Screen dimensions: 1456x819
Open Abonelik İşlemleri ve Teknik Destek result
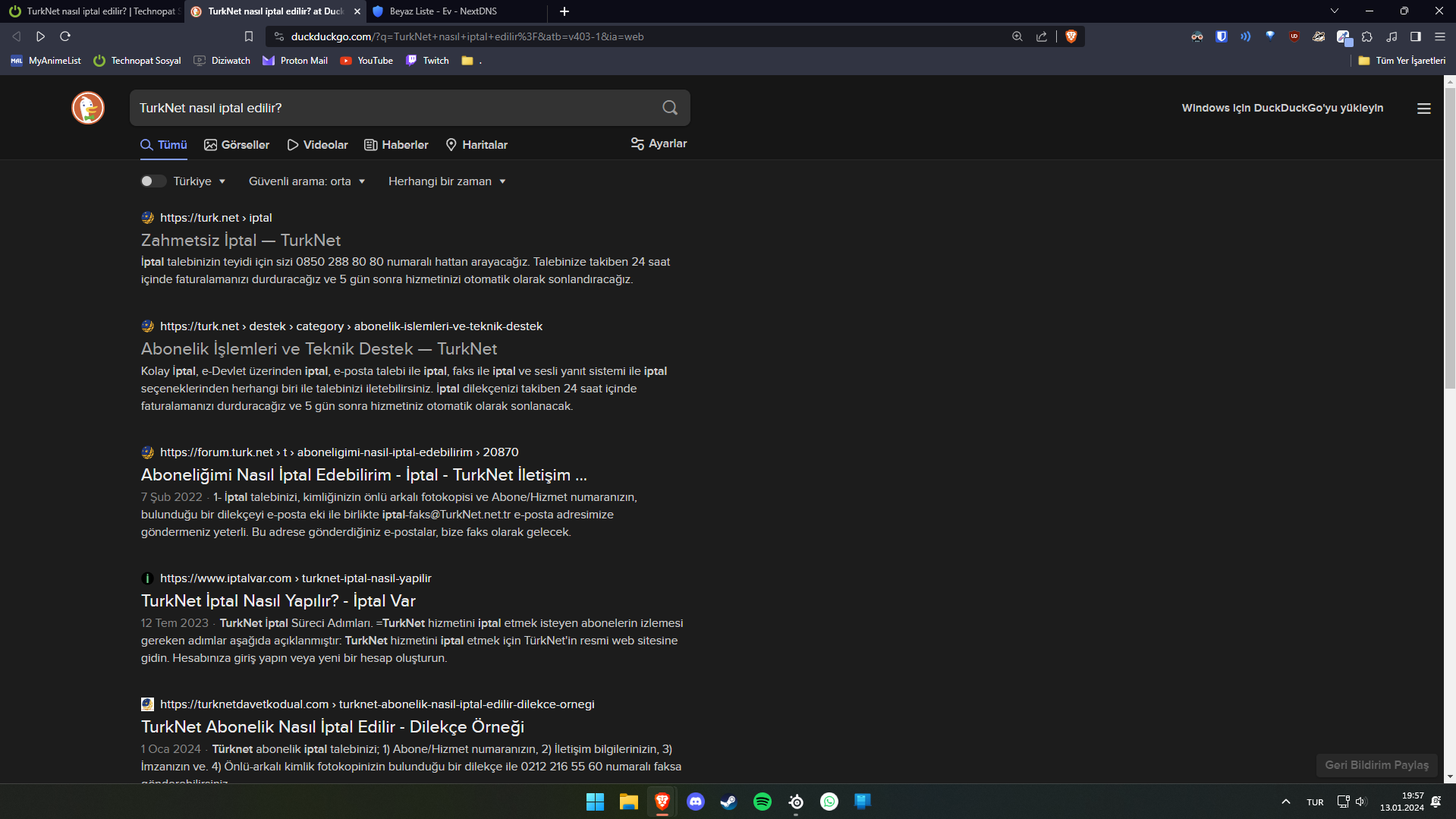click(x=319, y=348)
